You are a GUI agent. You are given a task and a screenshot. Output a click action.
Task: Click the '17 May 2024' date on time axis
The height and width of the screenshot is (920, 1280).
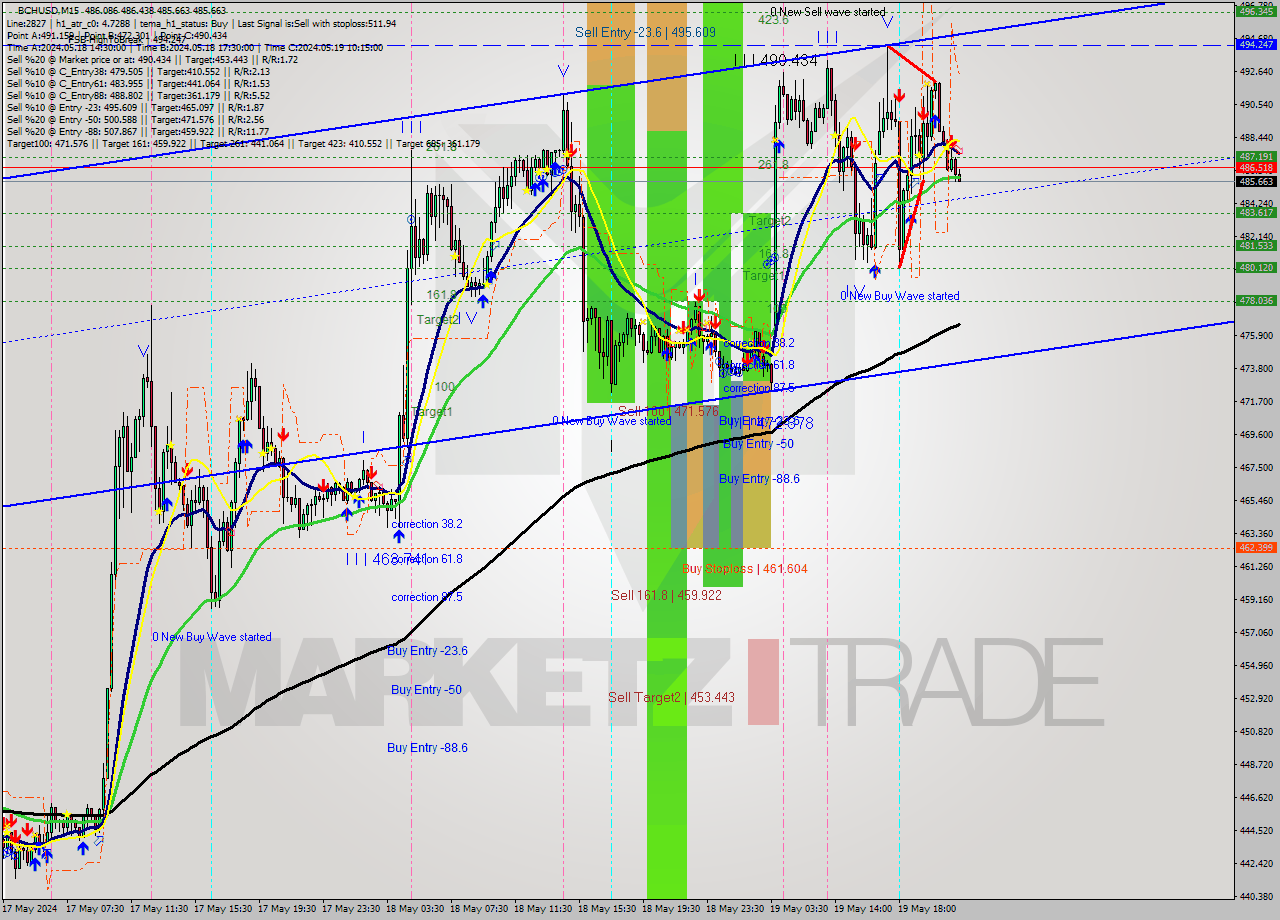click(29, 909)
